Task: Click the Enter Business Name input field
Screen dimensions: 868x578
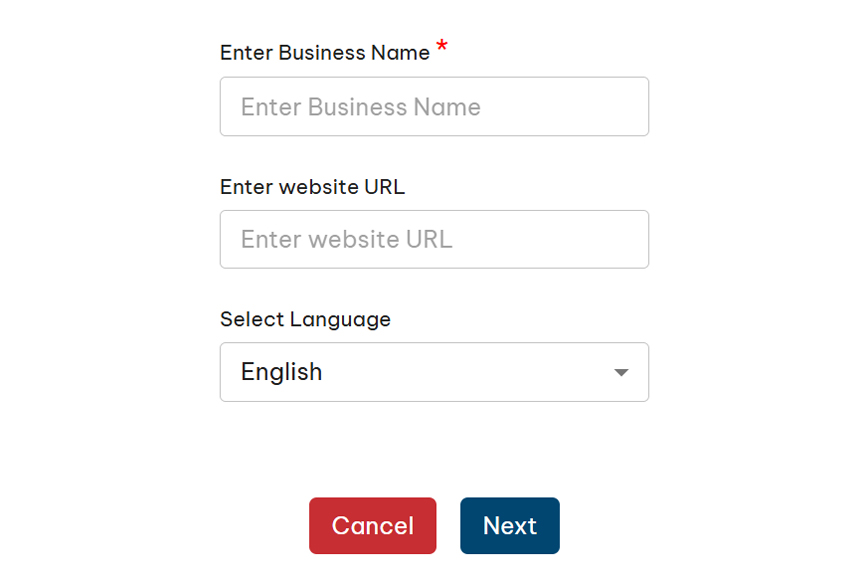Action: pyautogui.click(x=434, y=107)
